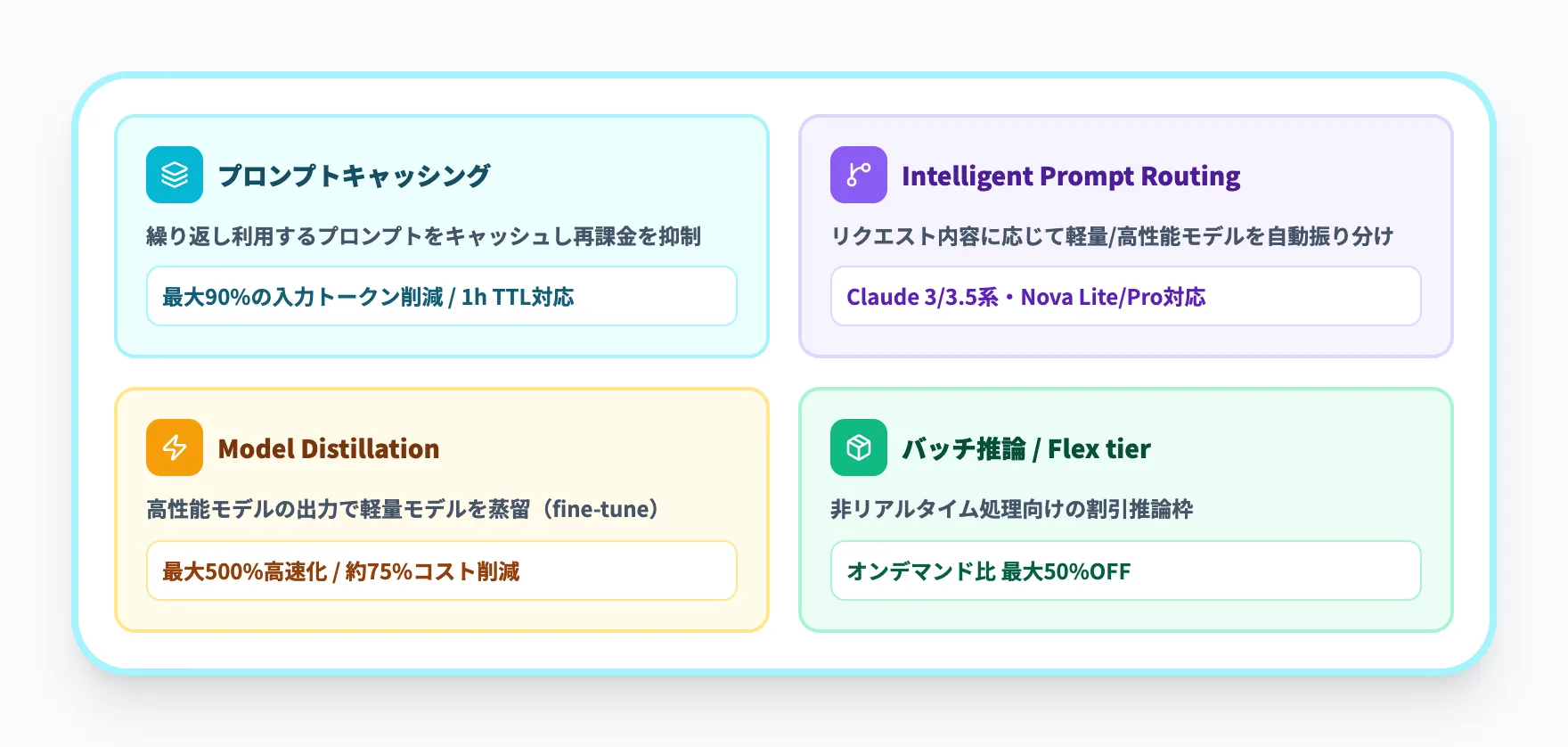Click the teal stacked-layers prompt caching icon
Screen dimensions: 1568x747
[175, 175]
